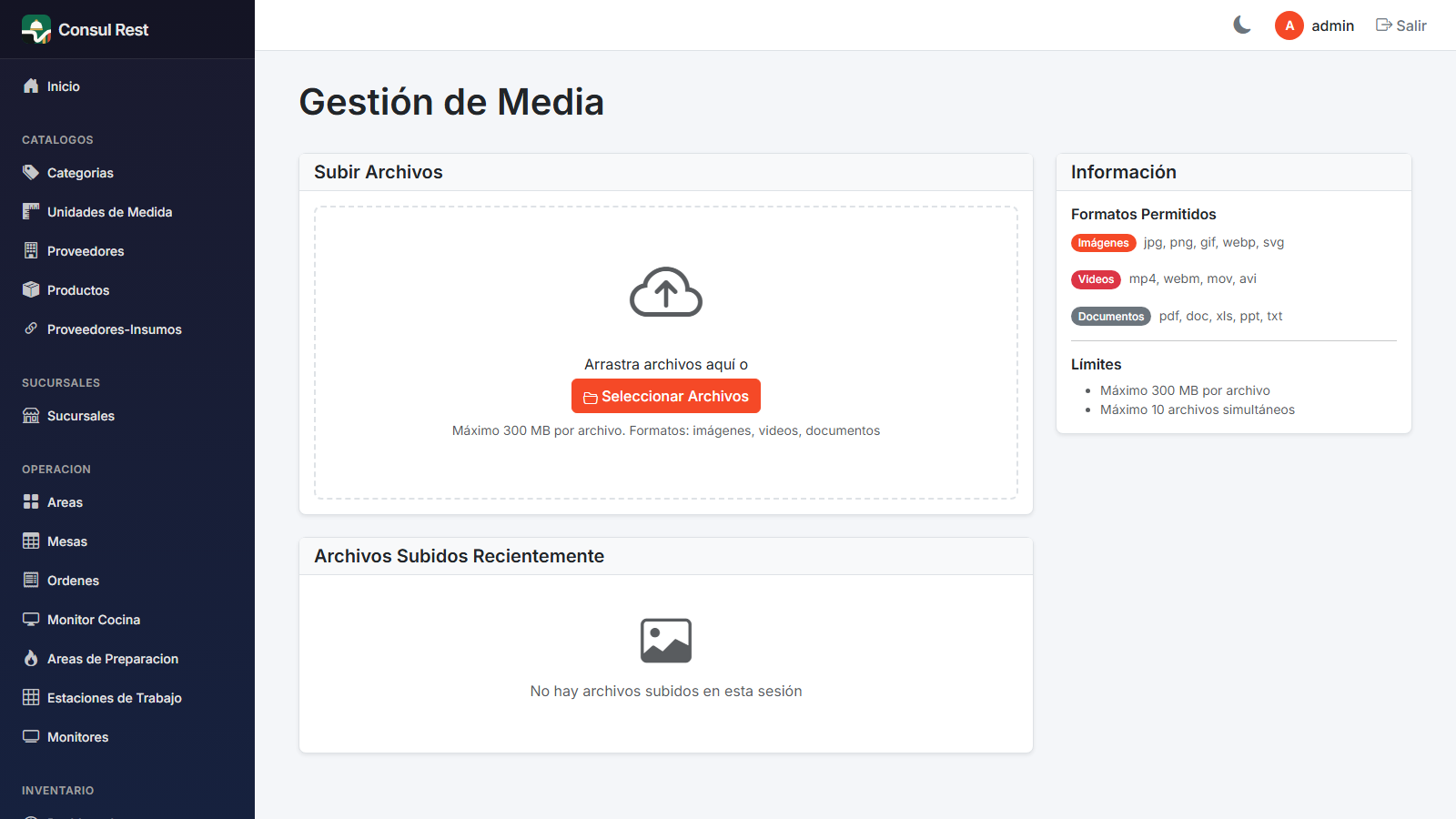Click the Consul Rest logo icon

pyautogui.click(x=36, y=29)
